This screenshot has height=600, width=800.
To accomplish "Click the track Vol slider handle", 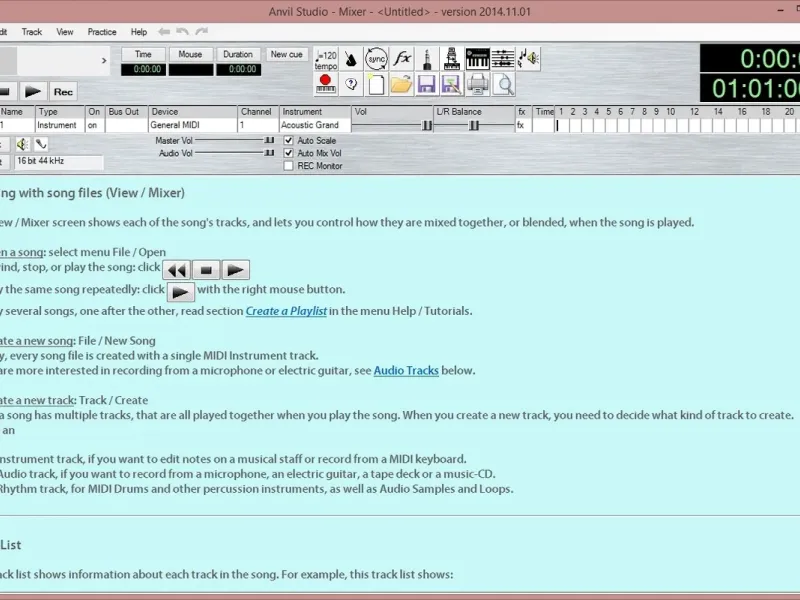I will 427,126.
